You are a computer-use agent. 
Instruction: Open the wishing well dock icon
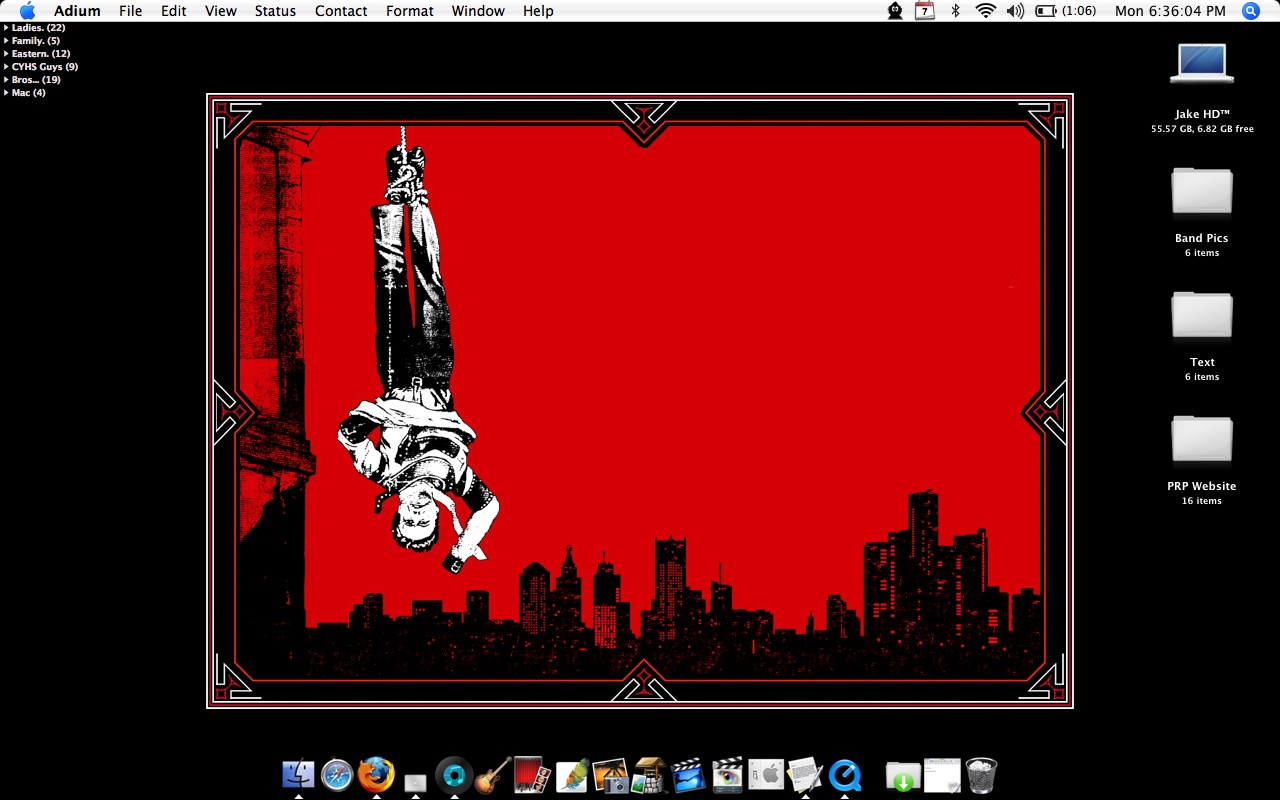click(x=649, y=775)
